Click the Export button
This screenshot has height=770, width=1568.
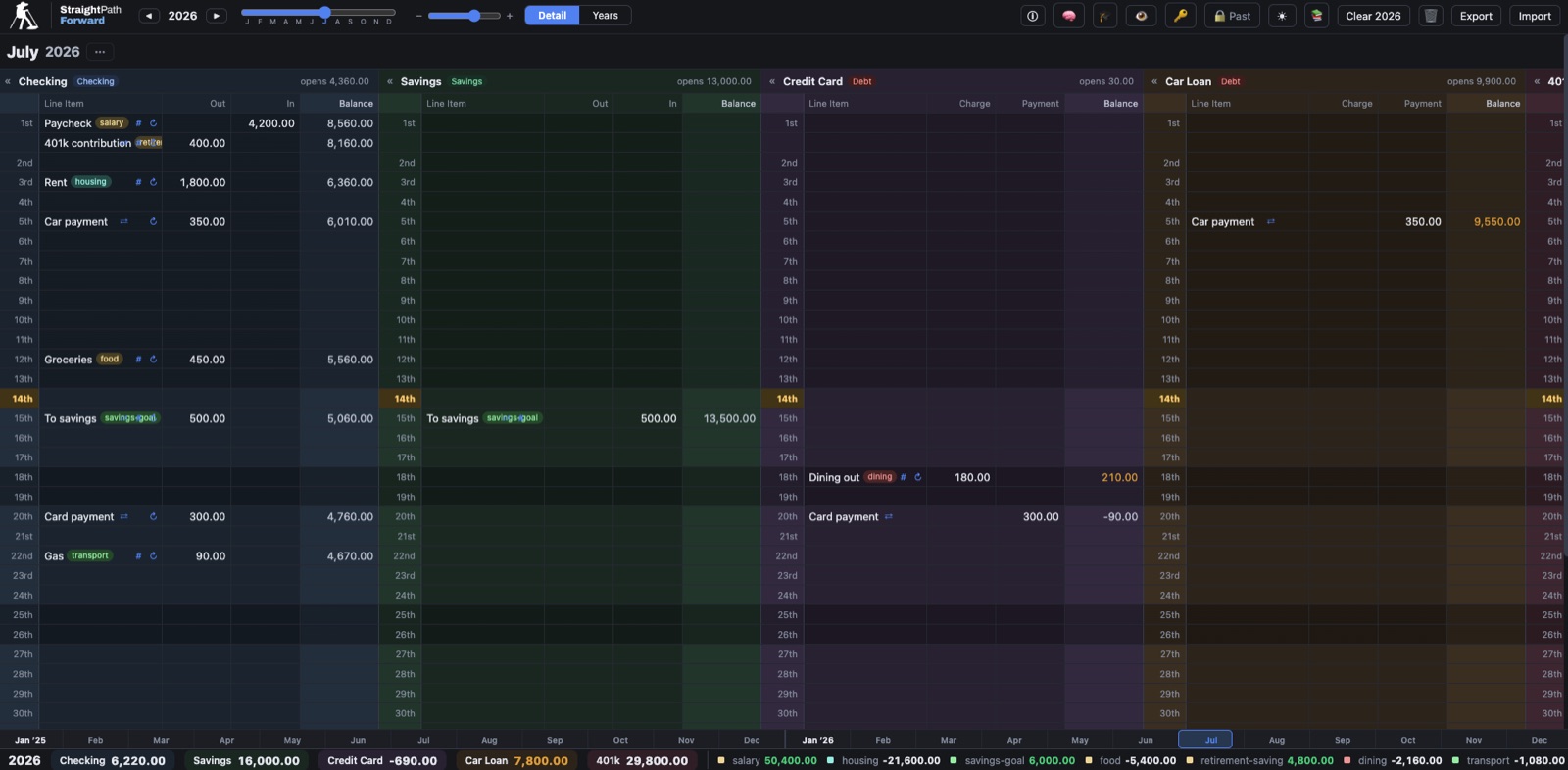coord(1476,16)
